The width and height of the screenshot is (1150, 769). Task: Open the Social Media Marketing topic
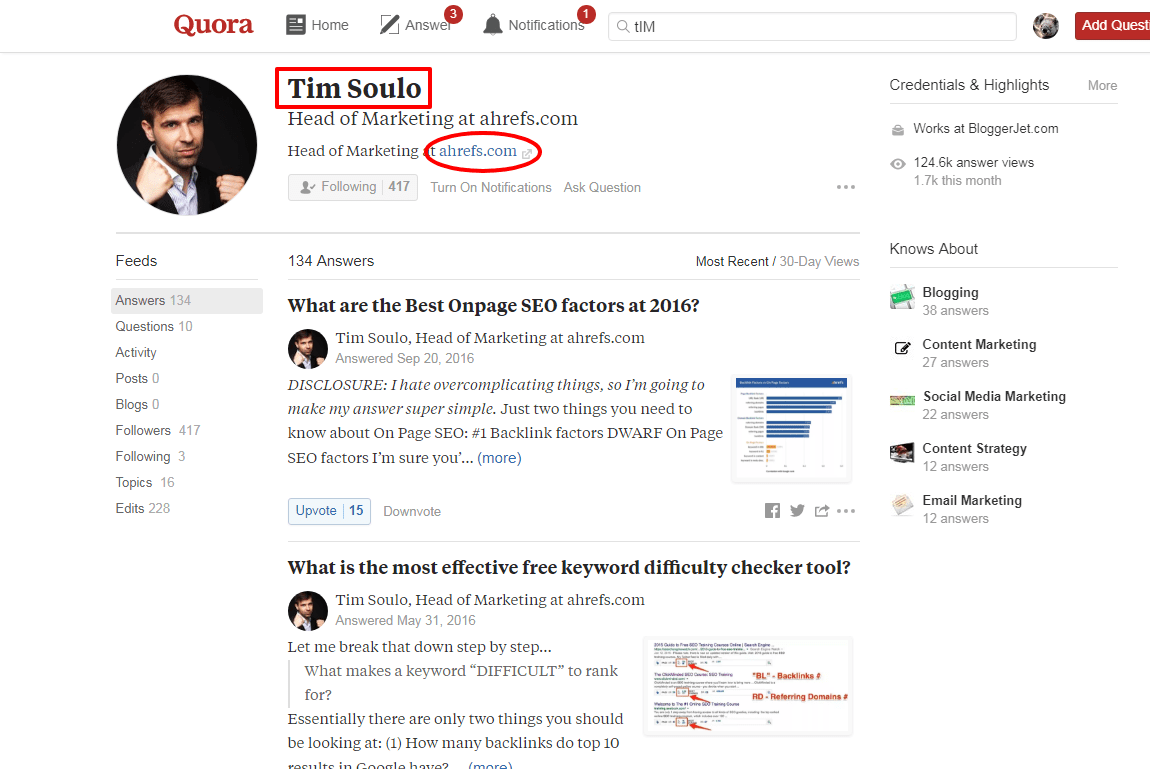[995, 397]
